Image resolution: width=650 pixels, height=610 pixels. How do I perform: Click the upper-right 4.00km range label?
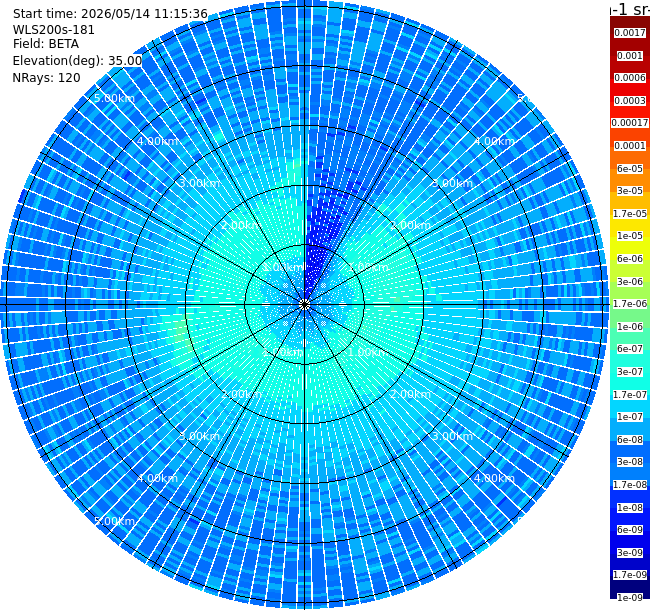coord(494,141)
